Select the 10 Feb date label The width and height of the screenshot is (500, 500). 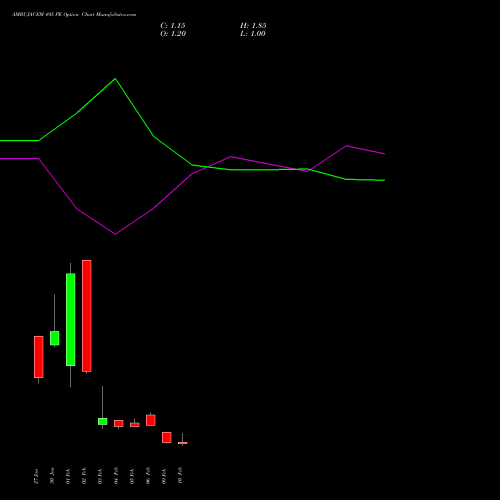pyautogui.click(x=180, y=476)
